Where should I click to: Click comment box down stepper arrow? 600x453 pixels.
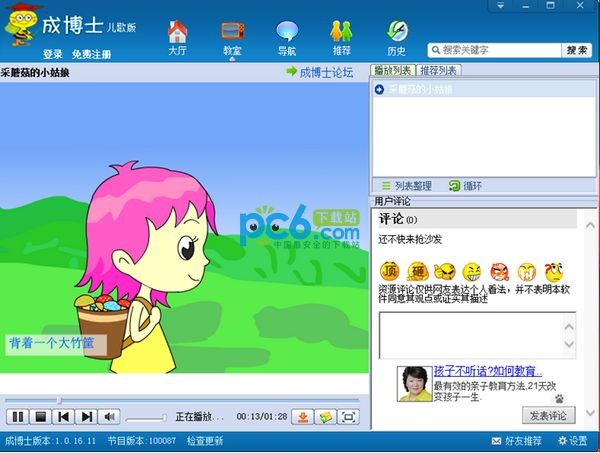point(569,344)
